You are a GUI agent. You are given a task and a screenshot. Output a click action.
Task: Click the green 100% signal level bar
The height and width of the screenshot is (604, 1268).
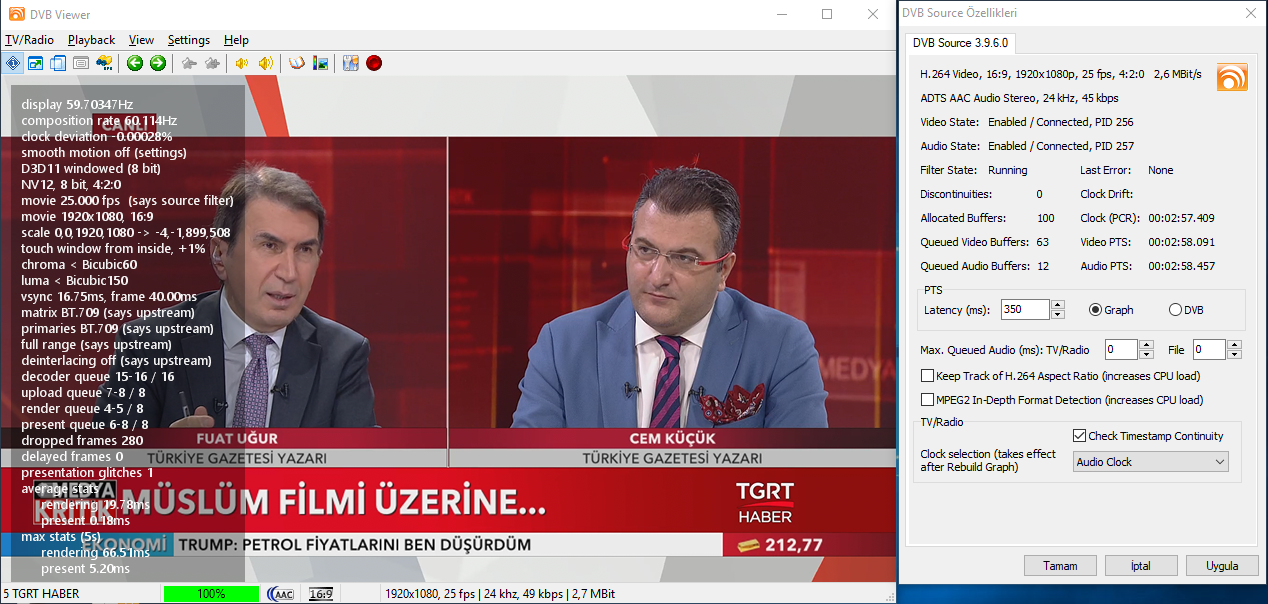point(211,594)
